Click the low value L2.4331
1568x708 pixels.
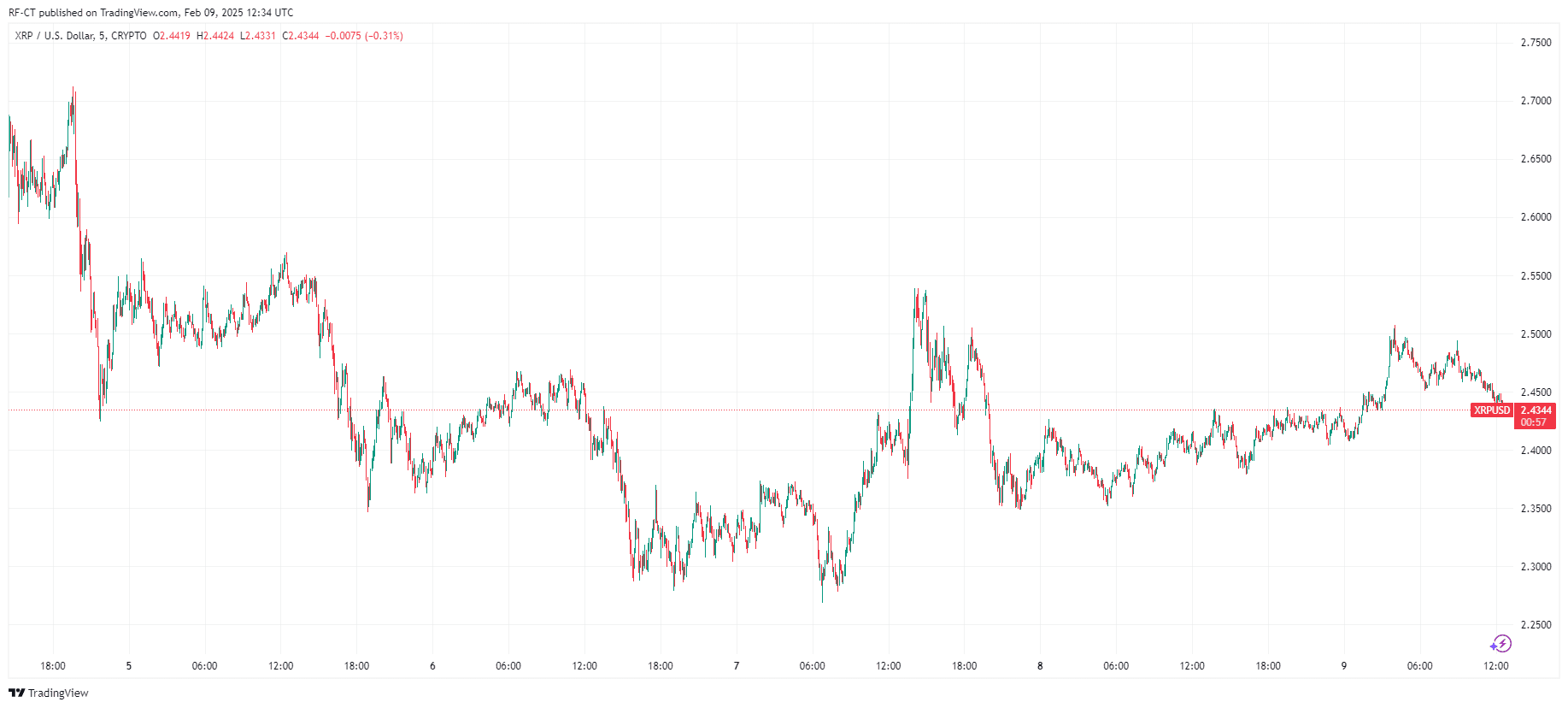click(258, 36)
